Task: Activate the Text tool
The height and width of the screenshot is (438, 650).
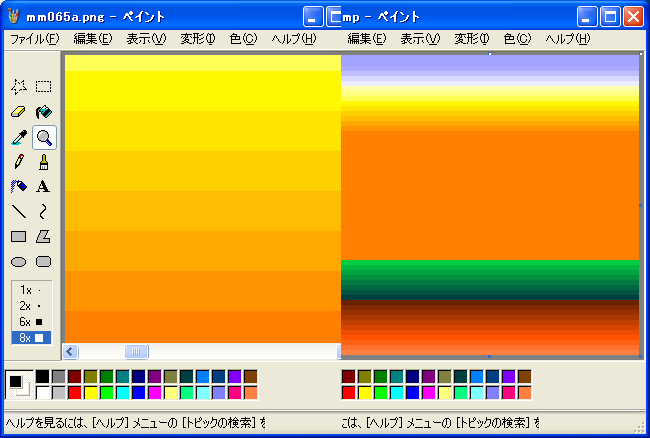Action: [x=43, y=186]
